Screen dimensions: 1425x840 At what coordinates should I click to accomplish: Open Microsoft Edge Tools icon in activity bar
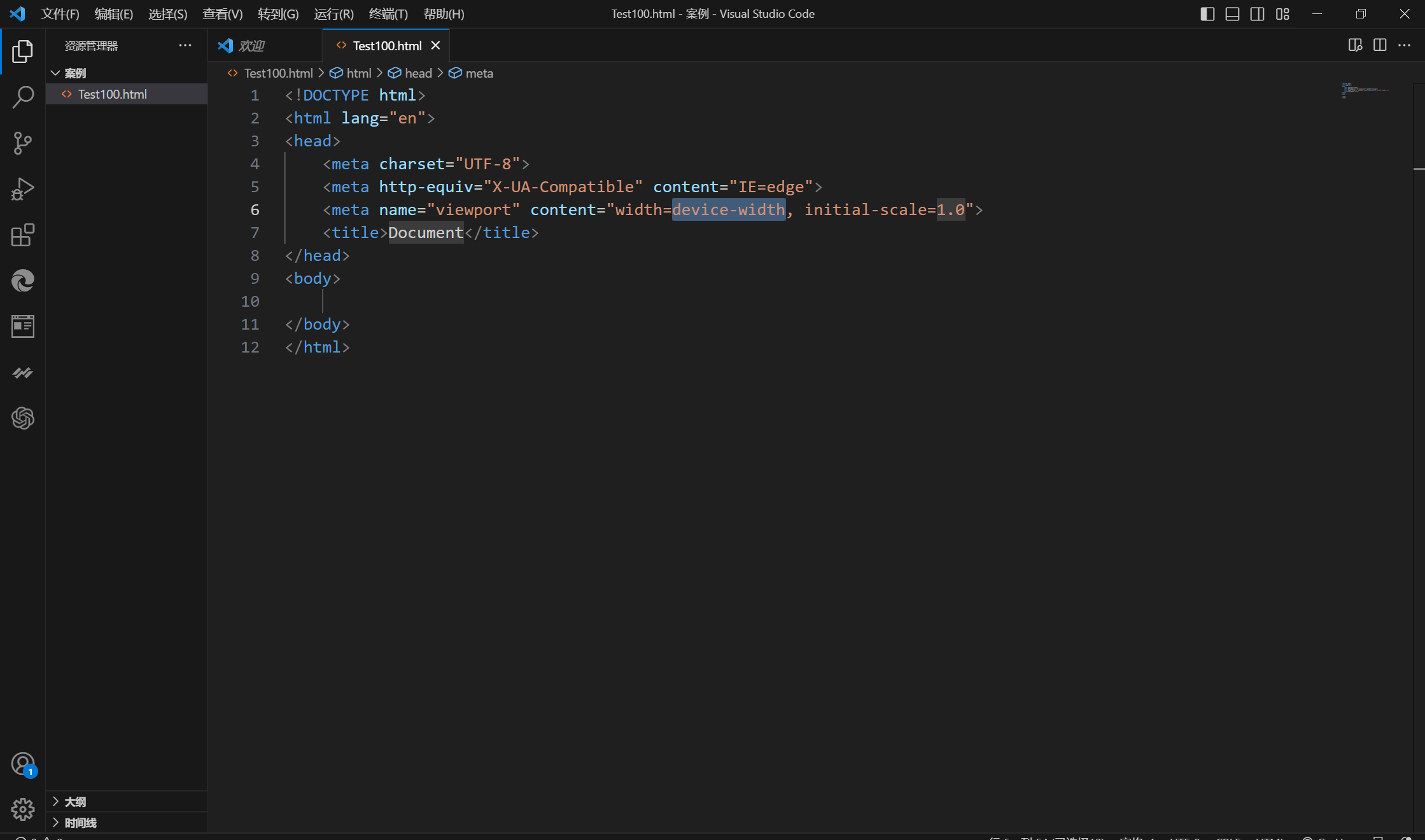(x=23, y=281)
